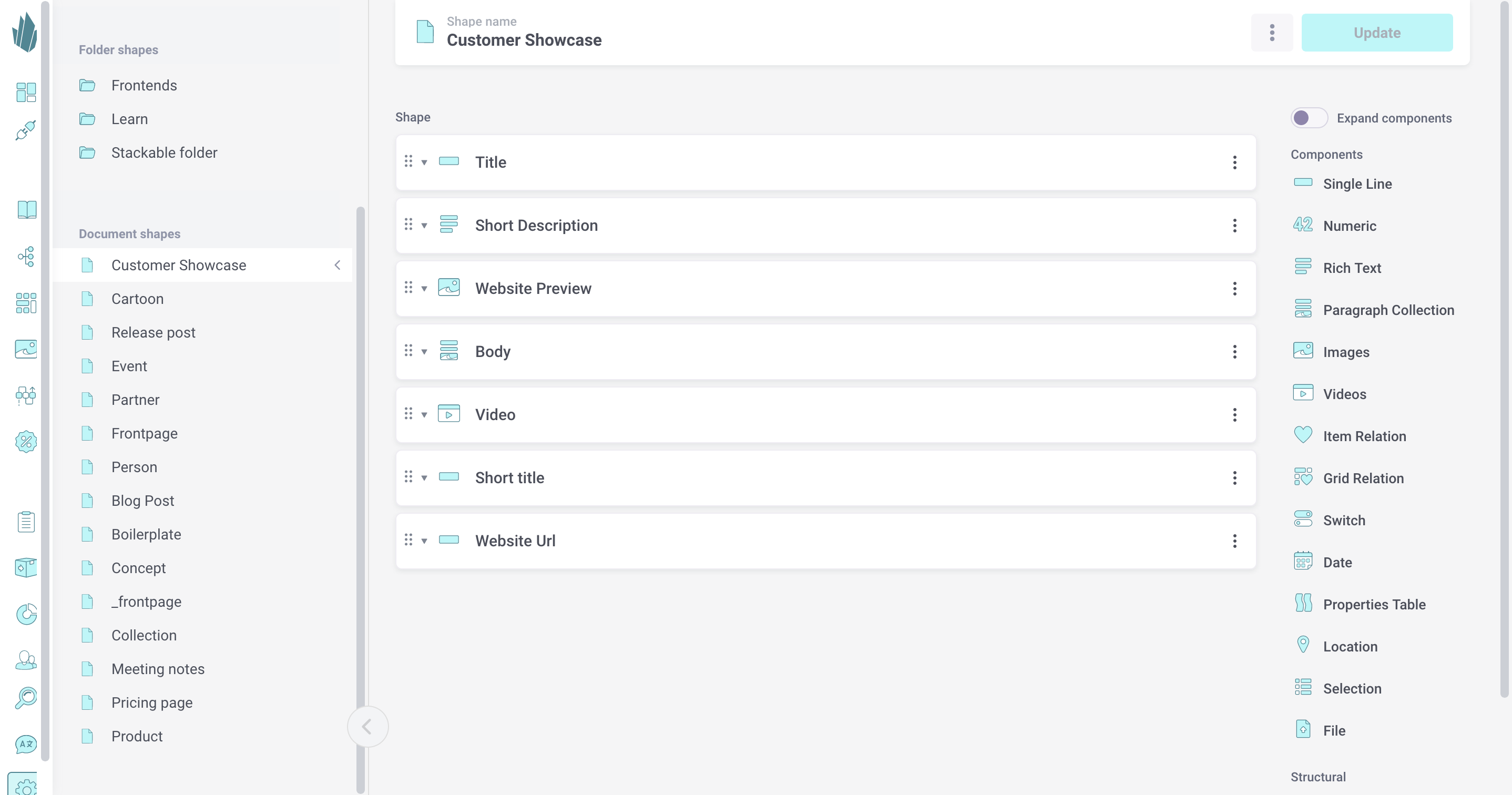Select the Release post document shape
The width and height of the screenshot is (1512, 795).
coord(153,332)
